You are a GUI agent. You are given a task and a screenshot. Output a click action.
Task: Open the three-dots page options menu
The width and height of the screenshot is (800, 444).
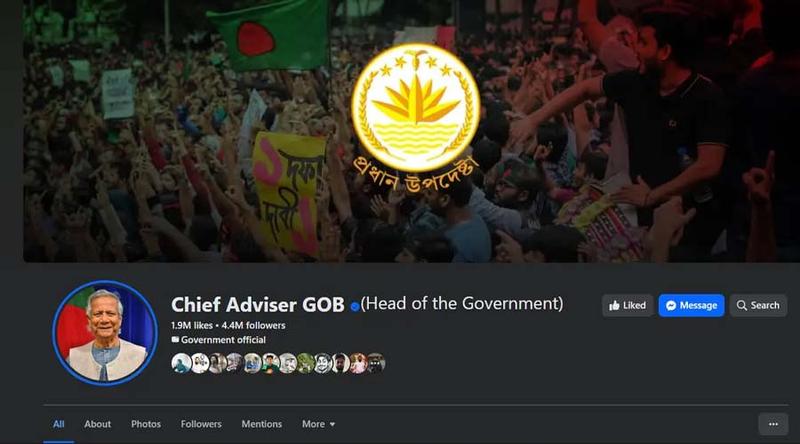click(773, 424)
